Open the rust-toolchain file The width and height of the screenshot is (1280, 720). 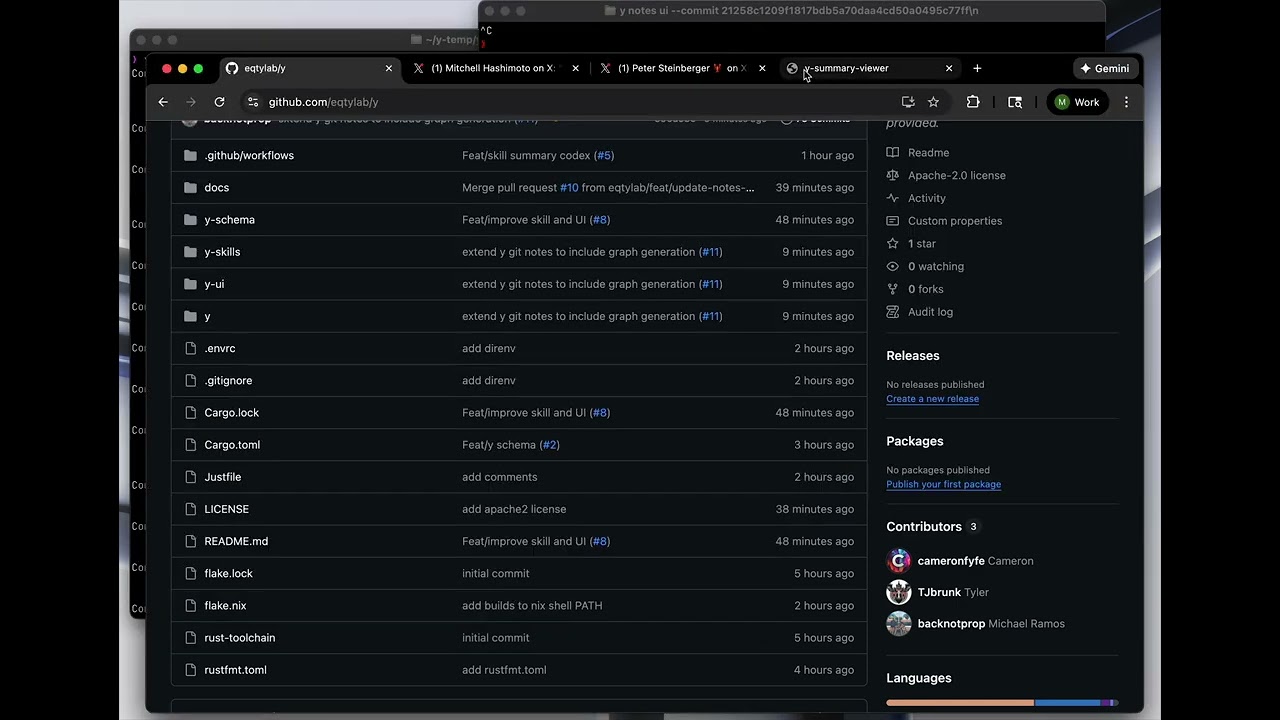pos(240,638)
